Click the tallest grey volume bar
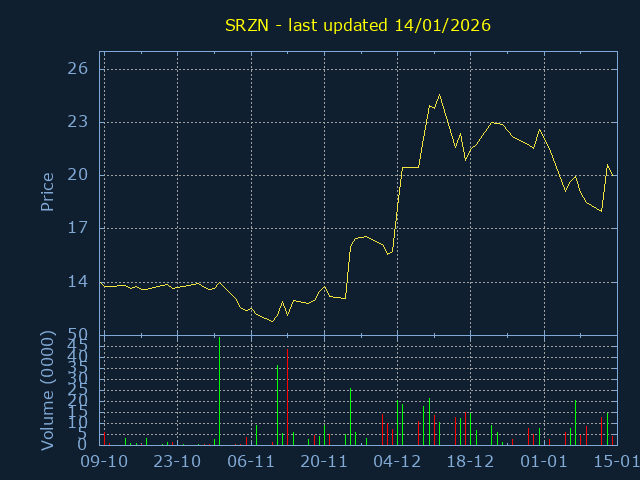 click(219, 391)
